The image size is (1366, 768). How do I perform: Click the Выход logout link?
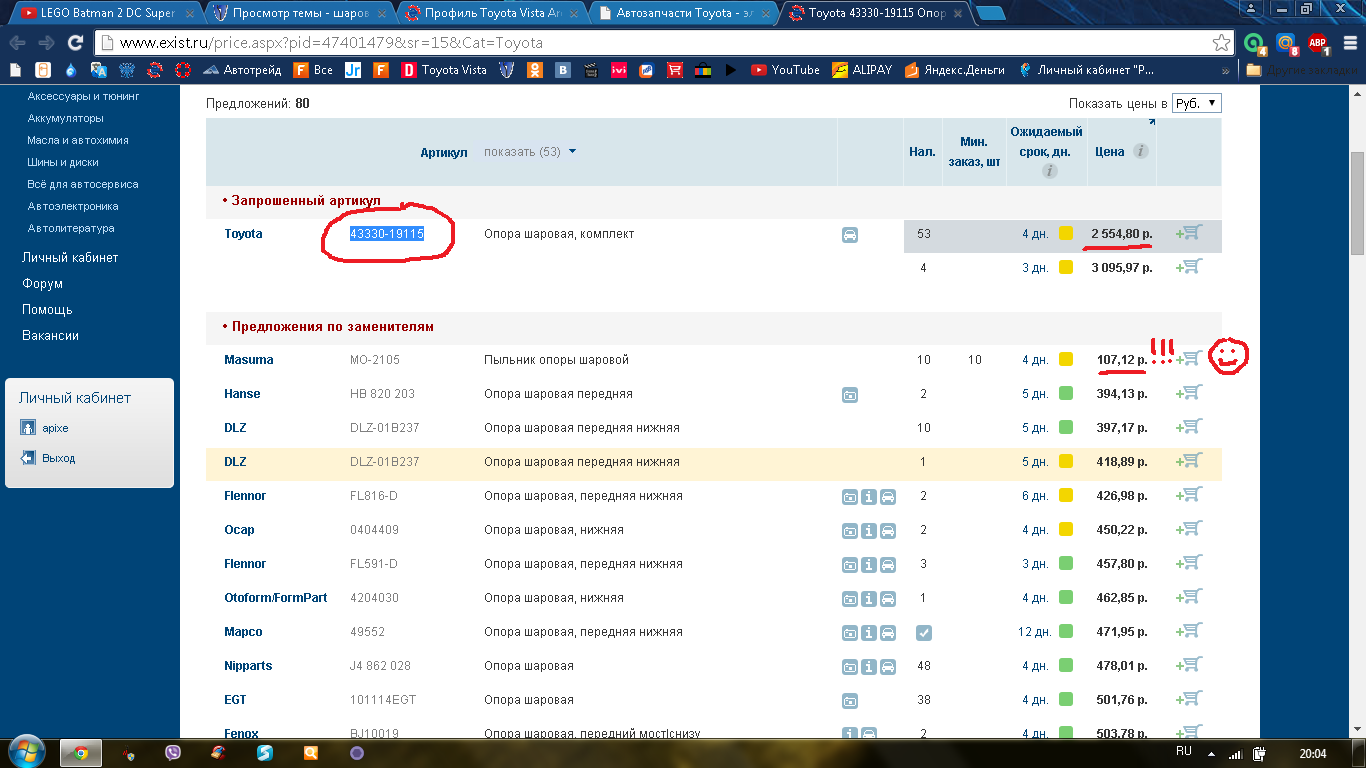tap(58, 458)
